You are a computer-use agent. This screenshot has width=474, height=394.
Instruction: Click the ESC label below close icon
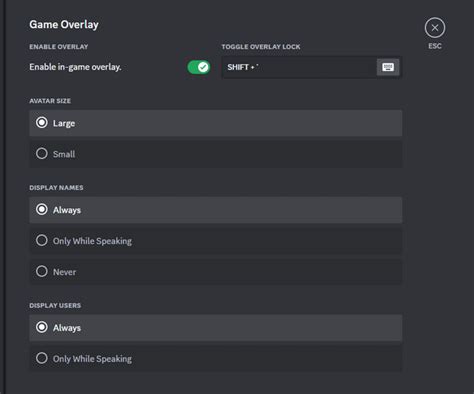pos(435,46)
